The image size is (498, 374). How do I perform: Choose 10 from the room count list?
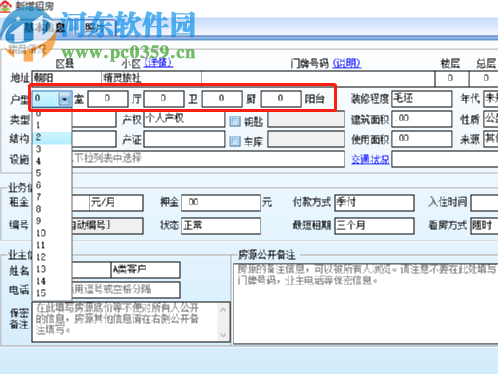coord(52,233)
